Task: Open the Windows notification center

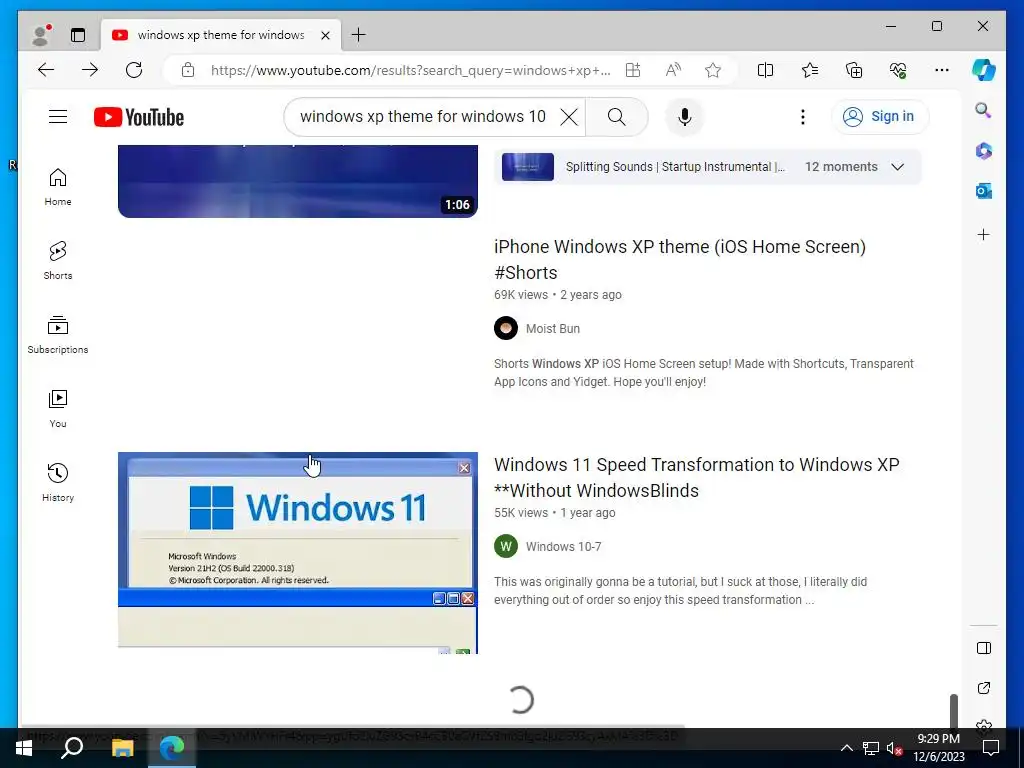Action: pyautogui.click(x=991, y=748)
